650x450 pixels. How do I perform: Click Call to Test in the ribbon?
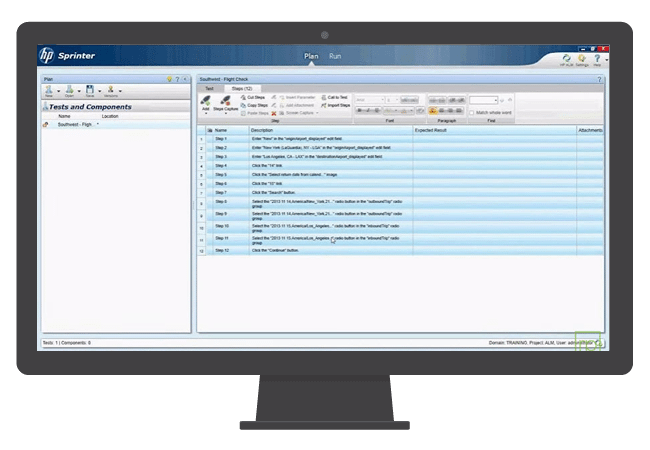pos(334,97)
